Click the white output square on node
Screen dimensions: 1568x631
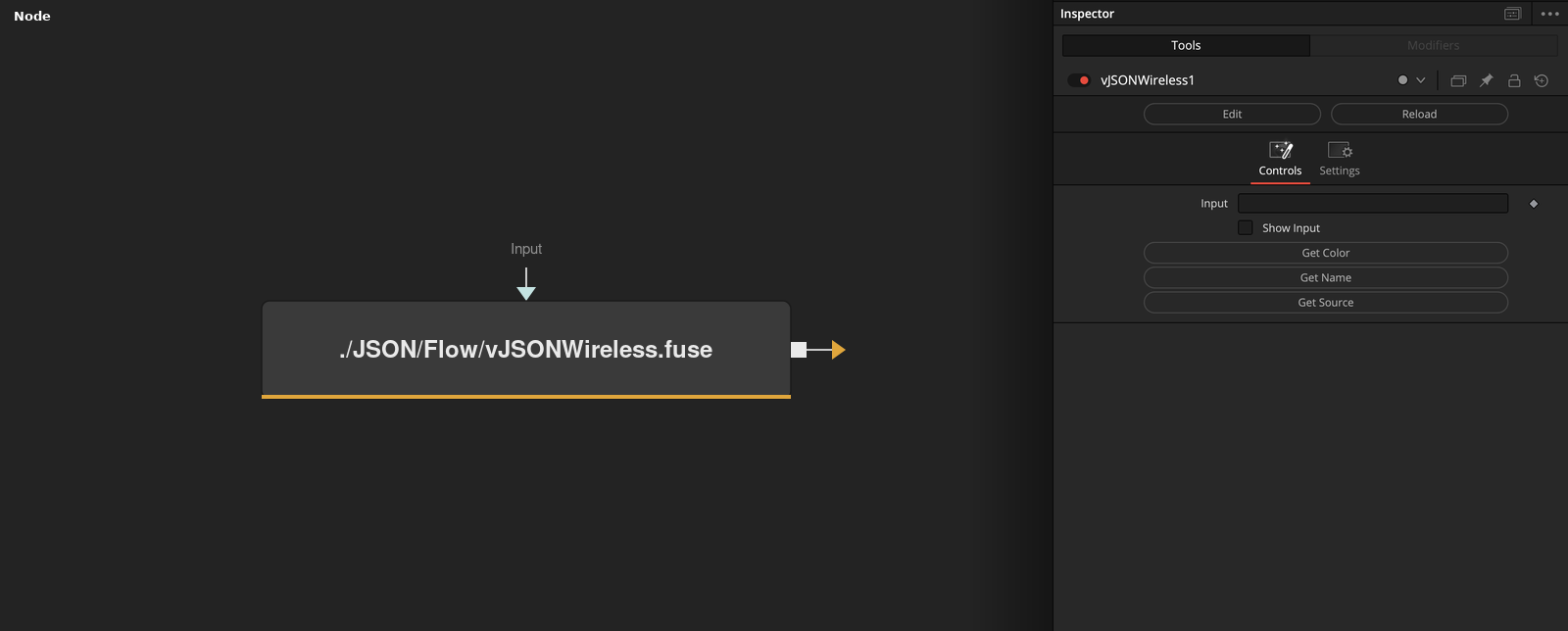tap(799, 350)
